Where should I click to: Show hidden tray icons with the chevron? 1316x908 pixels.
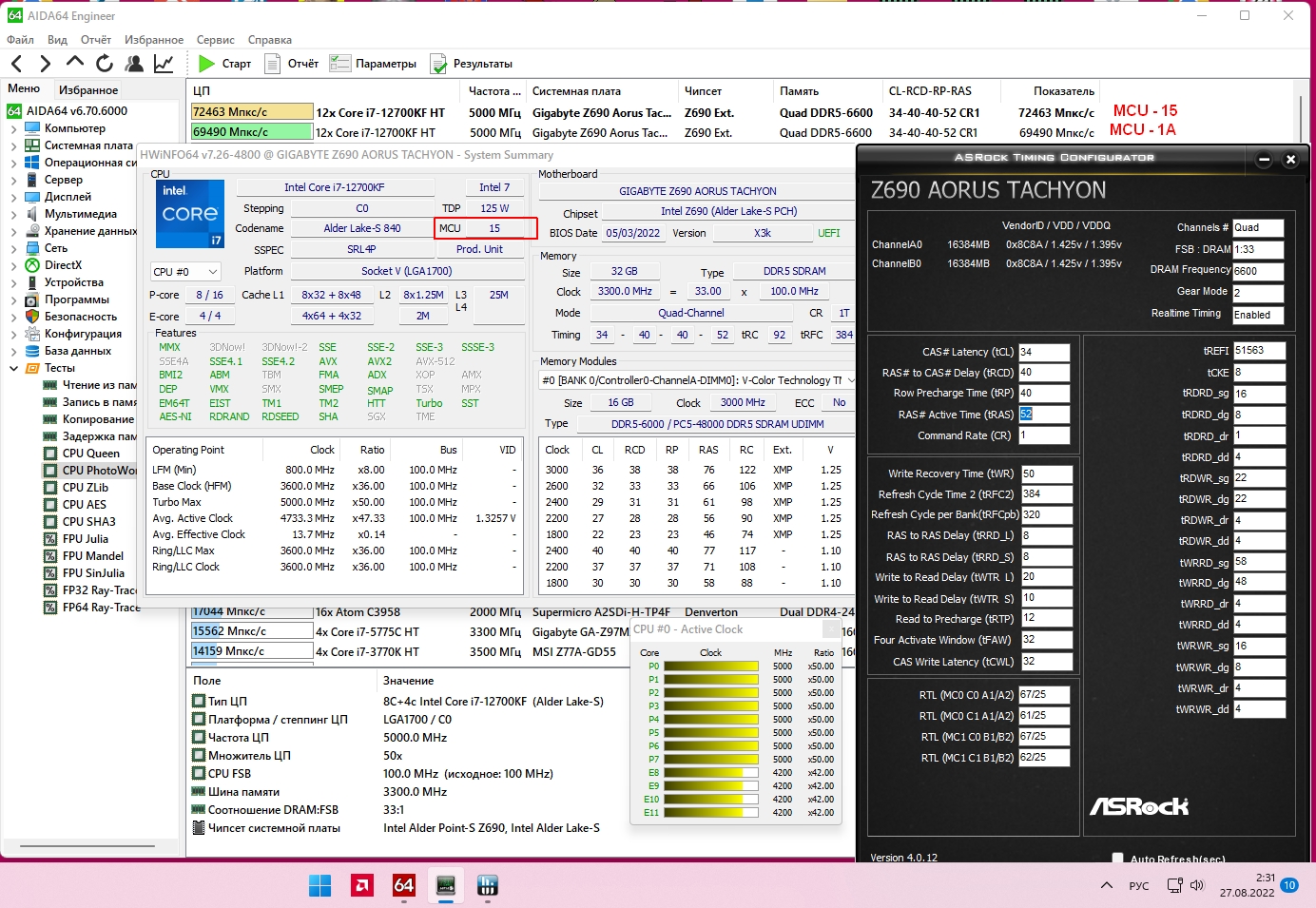(1107, 885)
